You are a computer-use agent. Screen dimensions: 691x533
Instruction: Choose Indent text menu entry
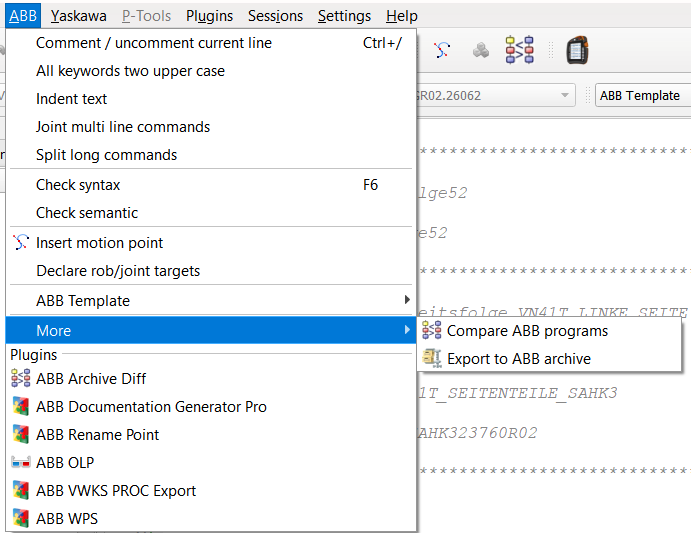pos(211,99)
